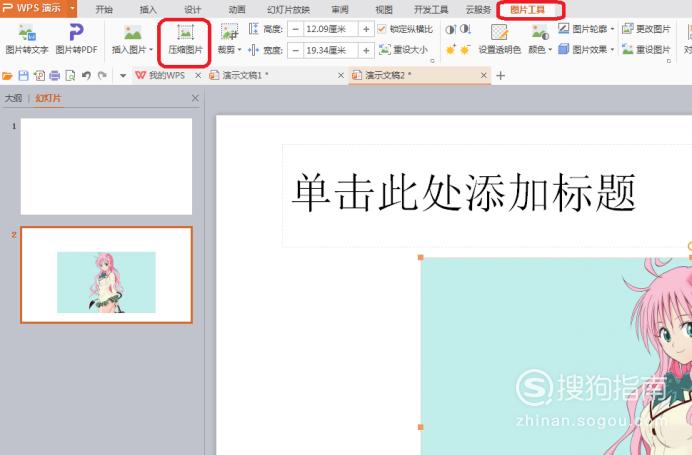Screen dimensions: 692x455
Task: Switch to the 演示文稿1 document tab
Action: [x=239, y=75]
